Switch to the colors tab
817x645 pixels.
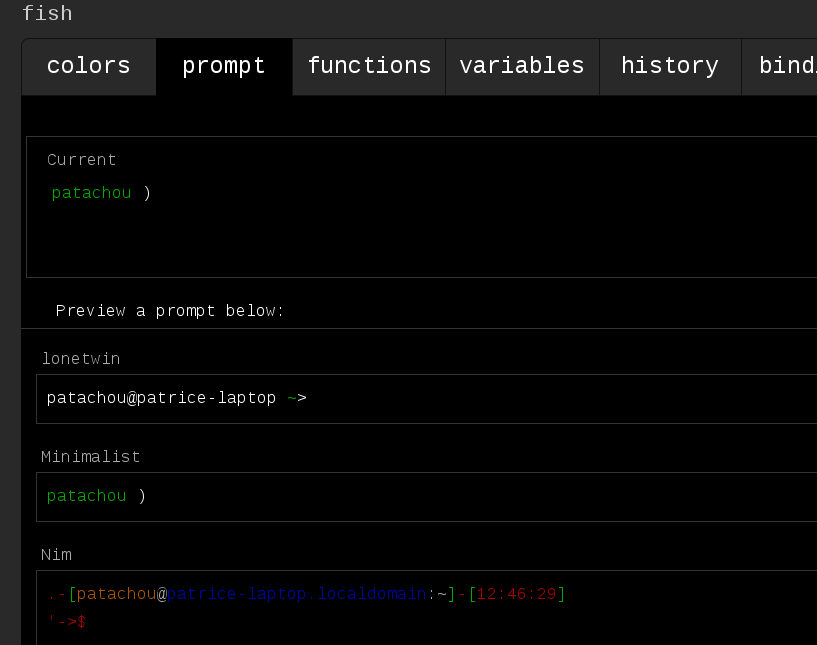pyautogui.click(x=89, y=67)
